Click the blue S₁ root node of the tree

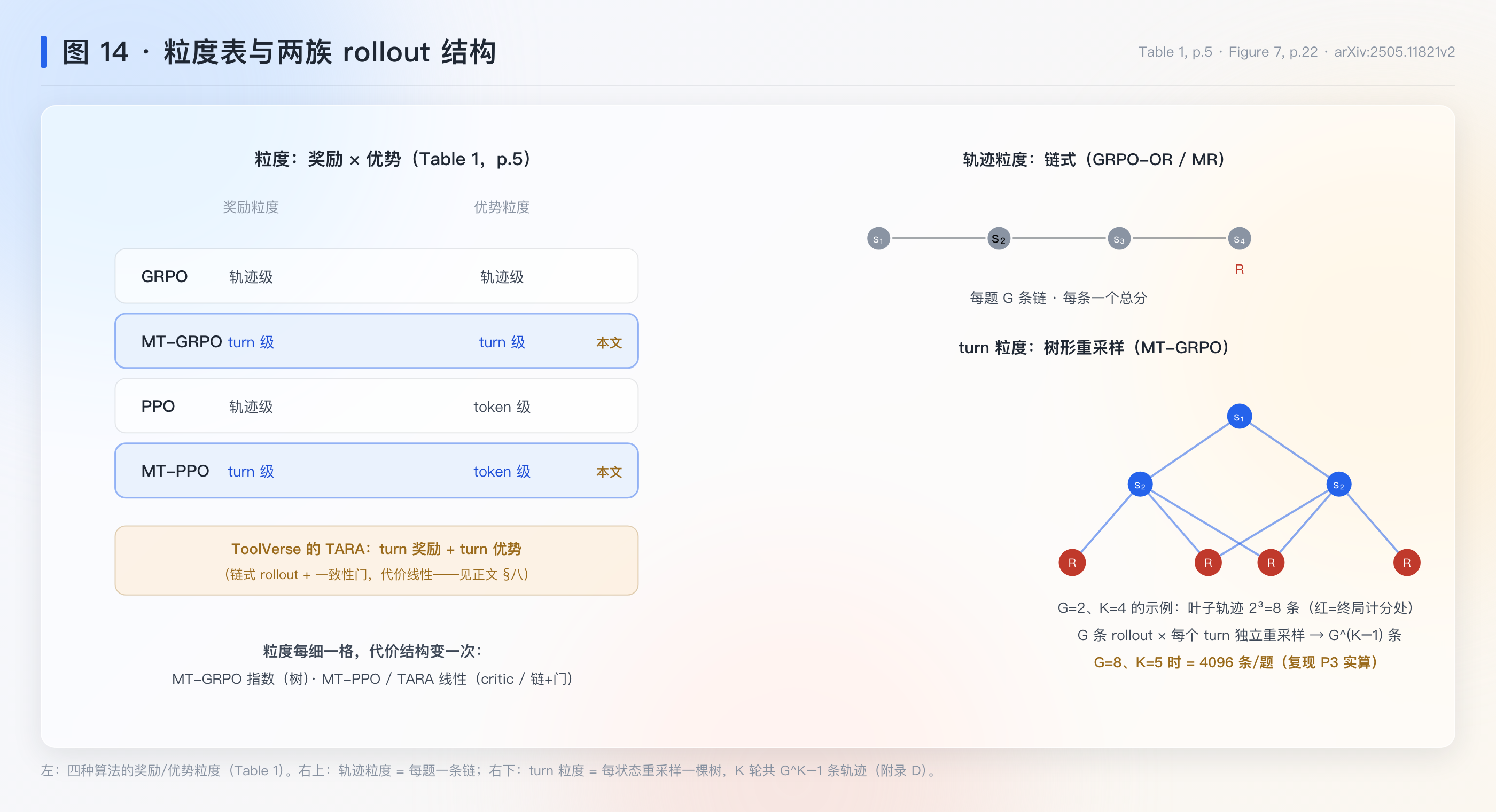1238,417
